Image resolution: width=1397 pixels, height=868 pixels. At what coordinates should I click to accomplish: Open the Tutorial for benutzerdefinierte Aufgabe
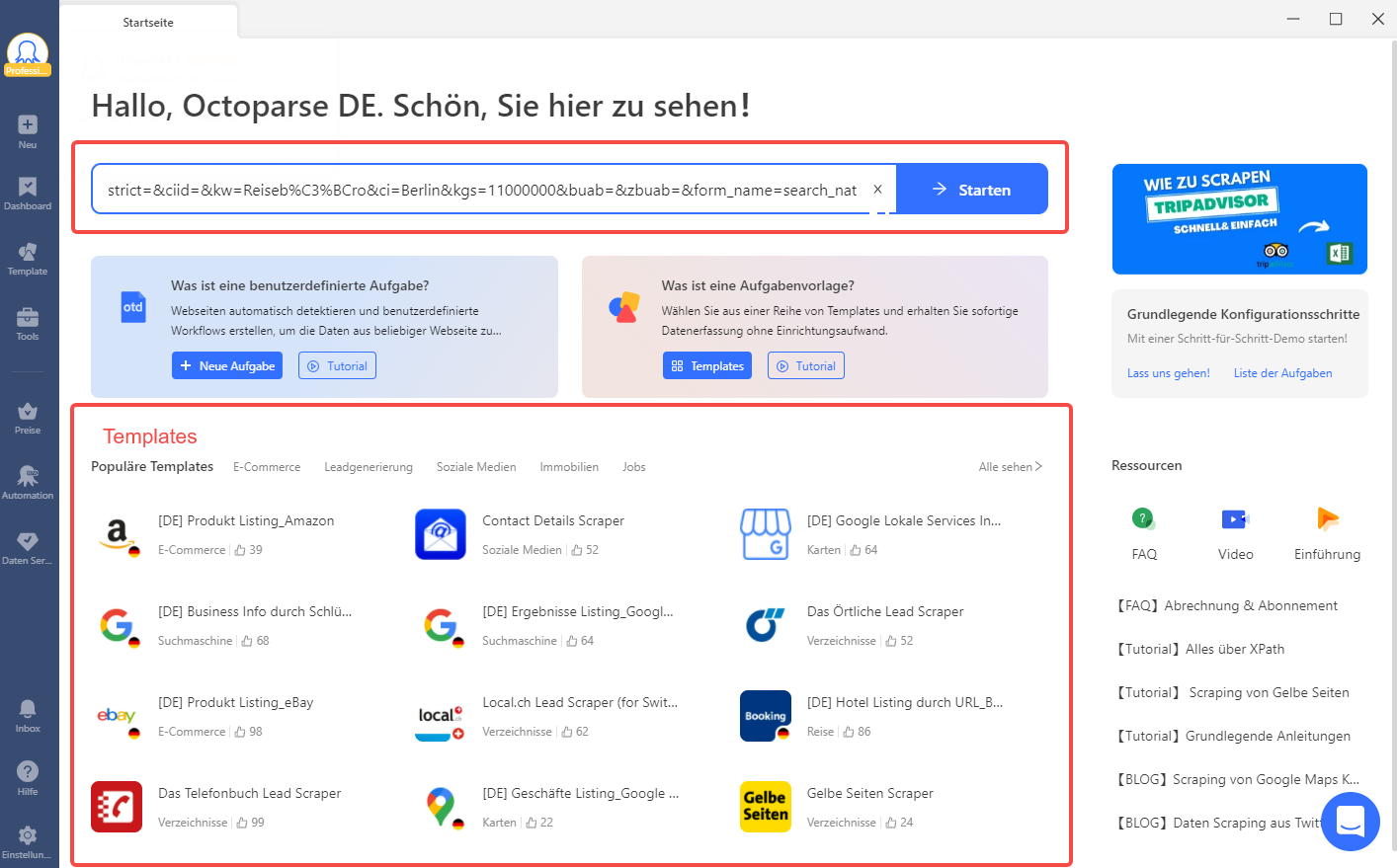(337, 365)
